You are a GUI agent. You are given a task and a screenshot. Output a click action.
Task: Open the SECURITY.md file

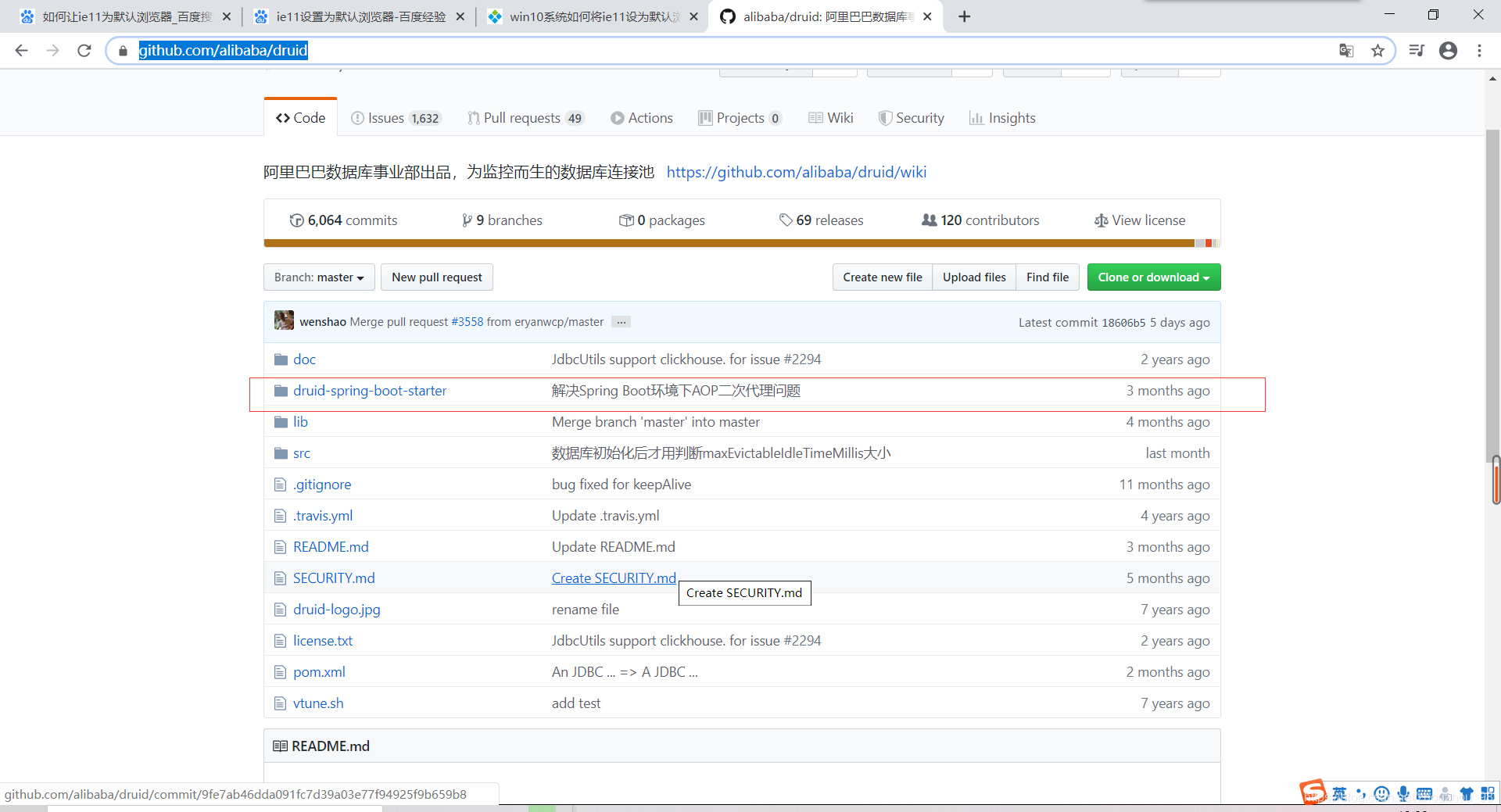(334, 578)
